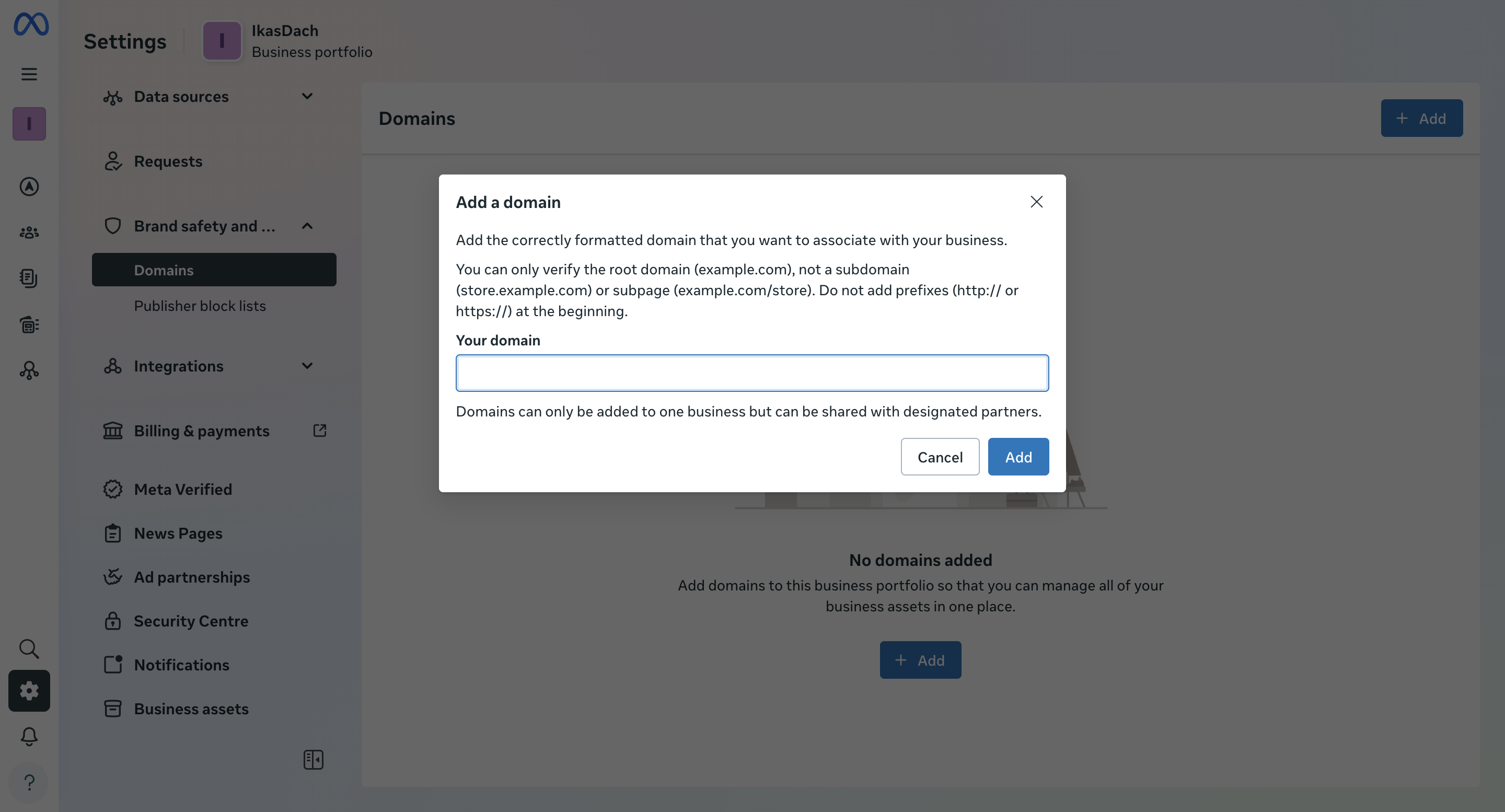Click the "No domains added" text
Screen dimensions: 1505x812
921,560
